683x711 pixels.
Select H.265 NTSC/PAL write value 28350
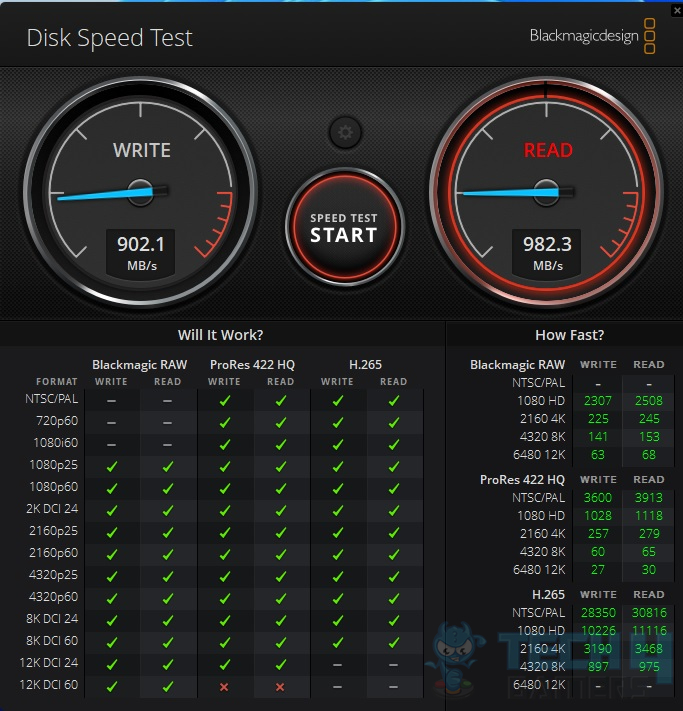pos(598,613)
